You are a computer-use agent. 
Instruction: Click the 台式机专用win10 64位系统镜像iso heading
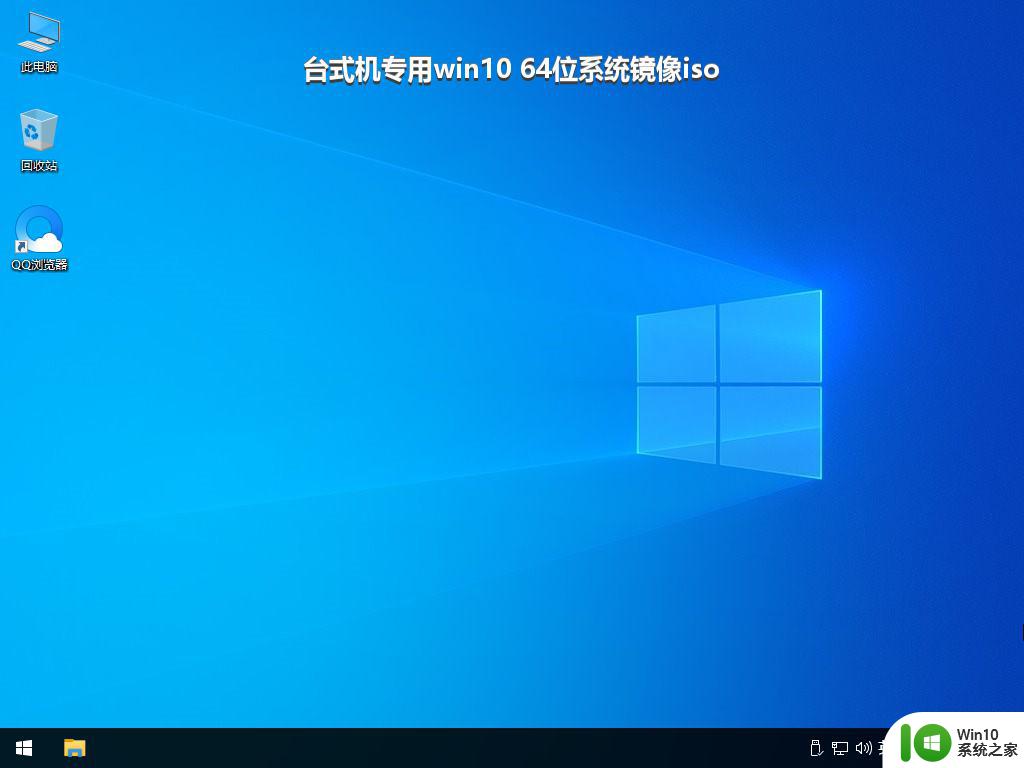pyautogui.click(x=511, y=70)
